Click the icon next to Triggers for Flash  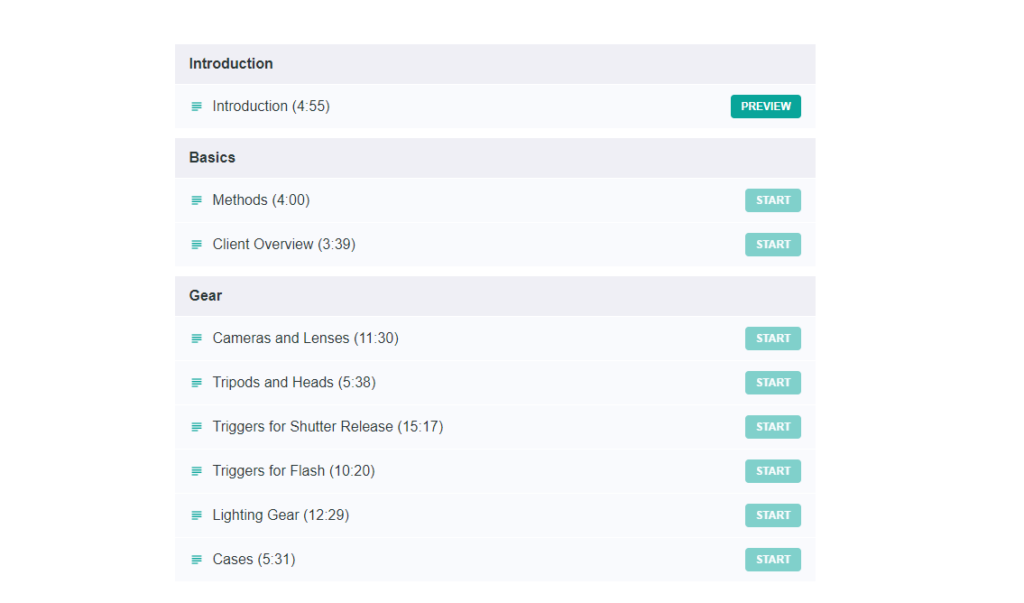pos(197,471)
